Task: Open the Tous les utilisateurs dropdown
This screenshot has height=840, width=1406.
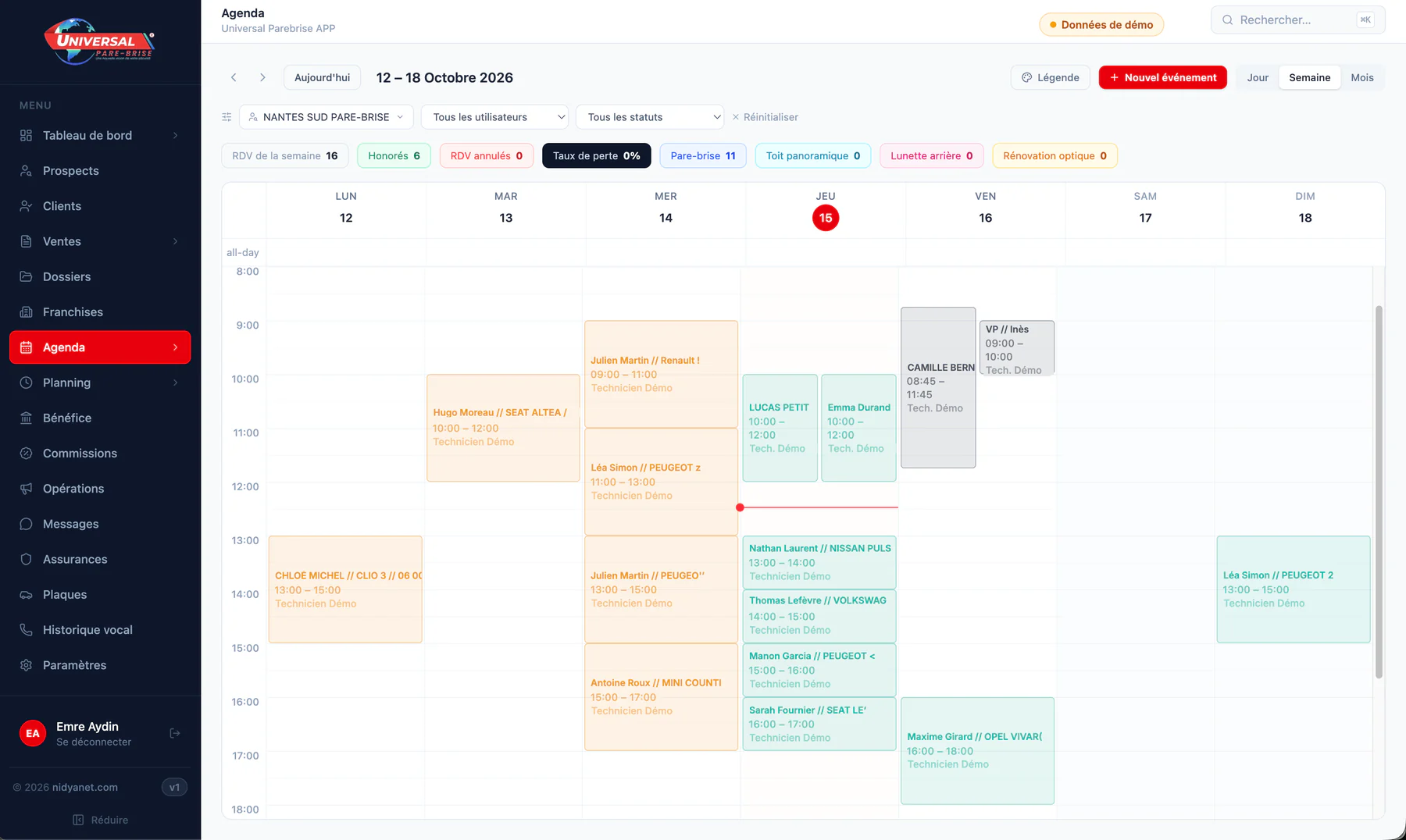Action: pos(495,117)
